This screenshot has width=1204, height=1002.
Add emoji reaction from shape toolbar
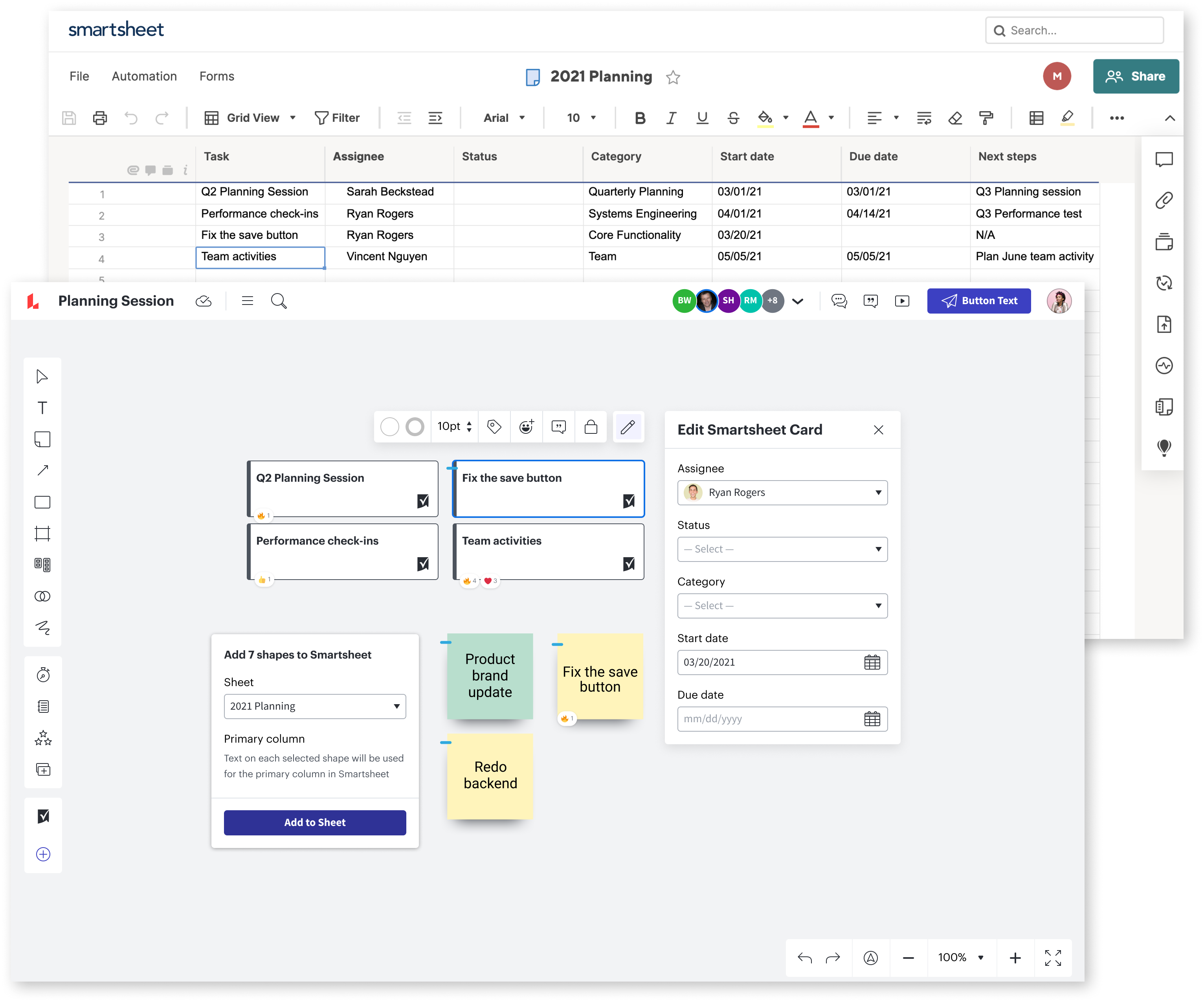[526, 426]
